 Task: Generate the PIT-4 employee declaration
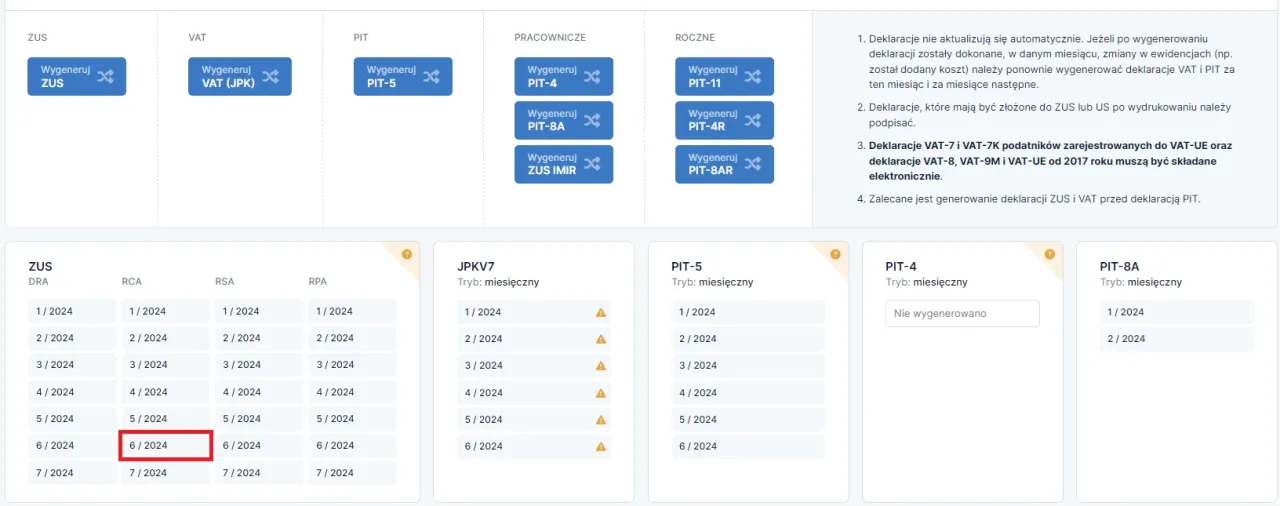click(564, 77)
